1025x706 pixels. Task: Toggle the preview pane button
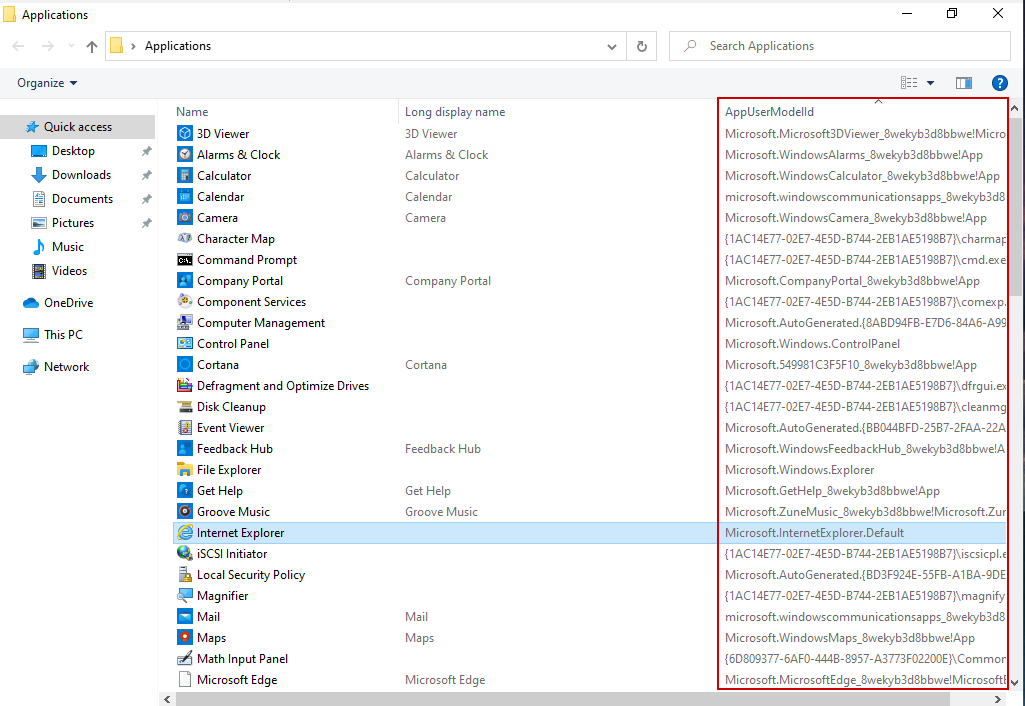pyautogui.click(x=964, y=83)
